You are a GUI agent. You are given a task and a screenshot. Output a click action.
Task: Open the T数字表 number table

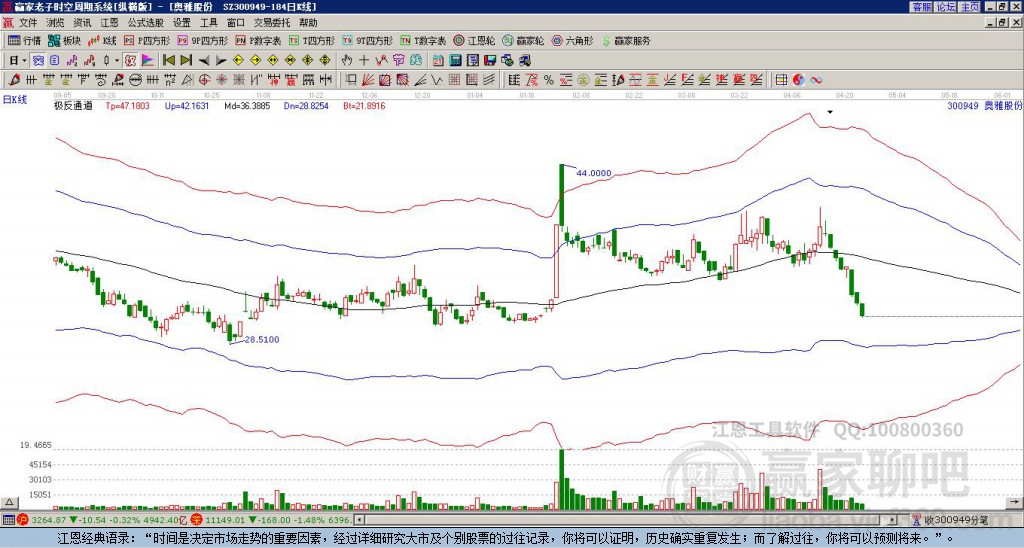click(x=423, y=40)
